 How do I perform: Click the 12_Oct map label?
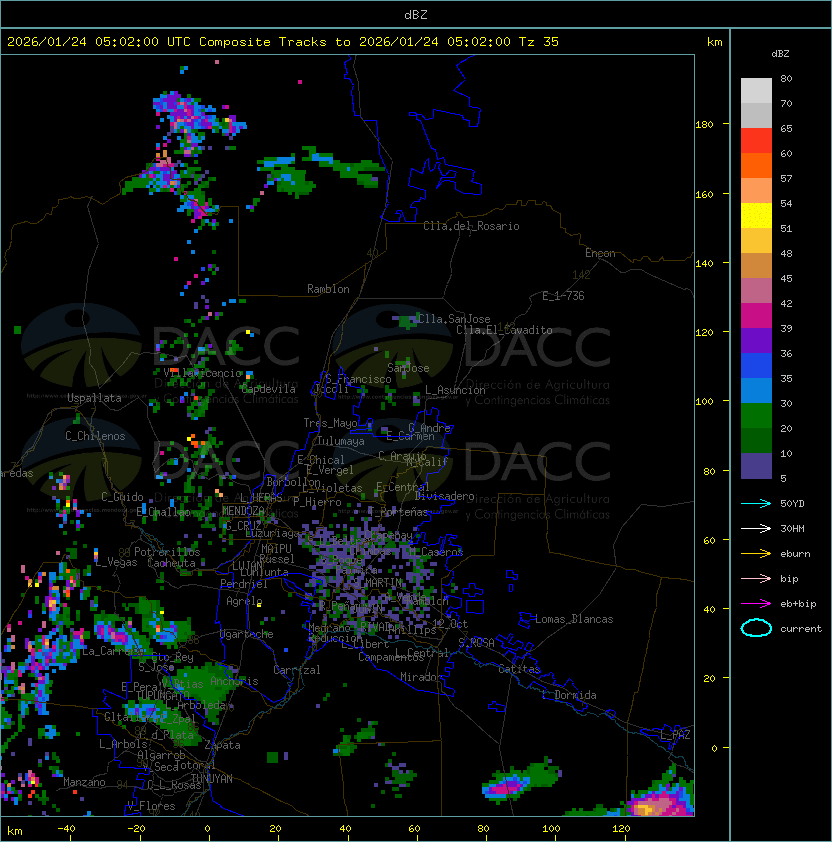tap(450, 624)
